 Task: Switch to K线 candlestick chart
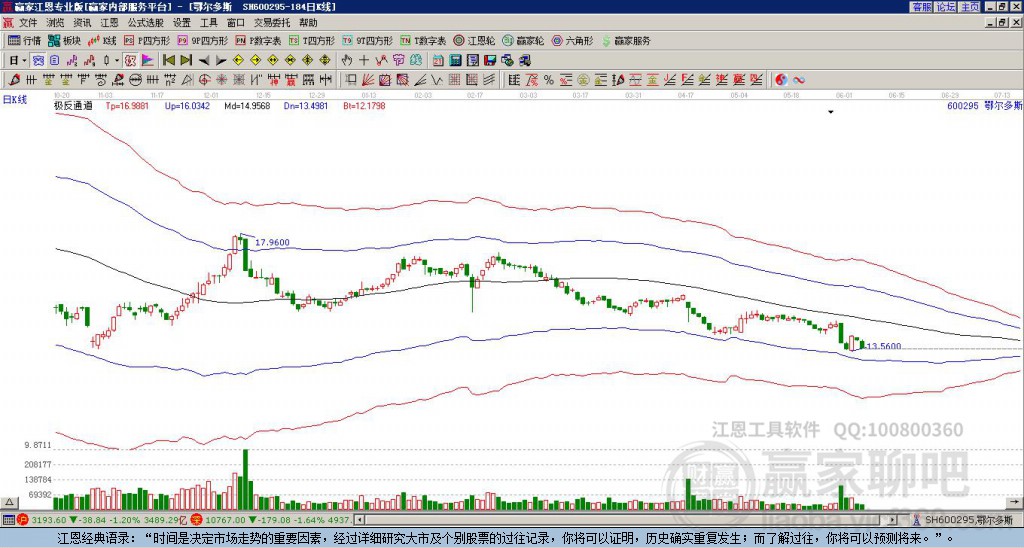[103, 41]
